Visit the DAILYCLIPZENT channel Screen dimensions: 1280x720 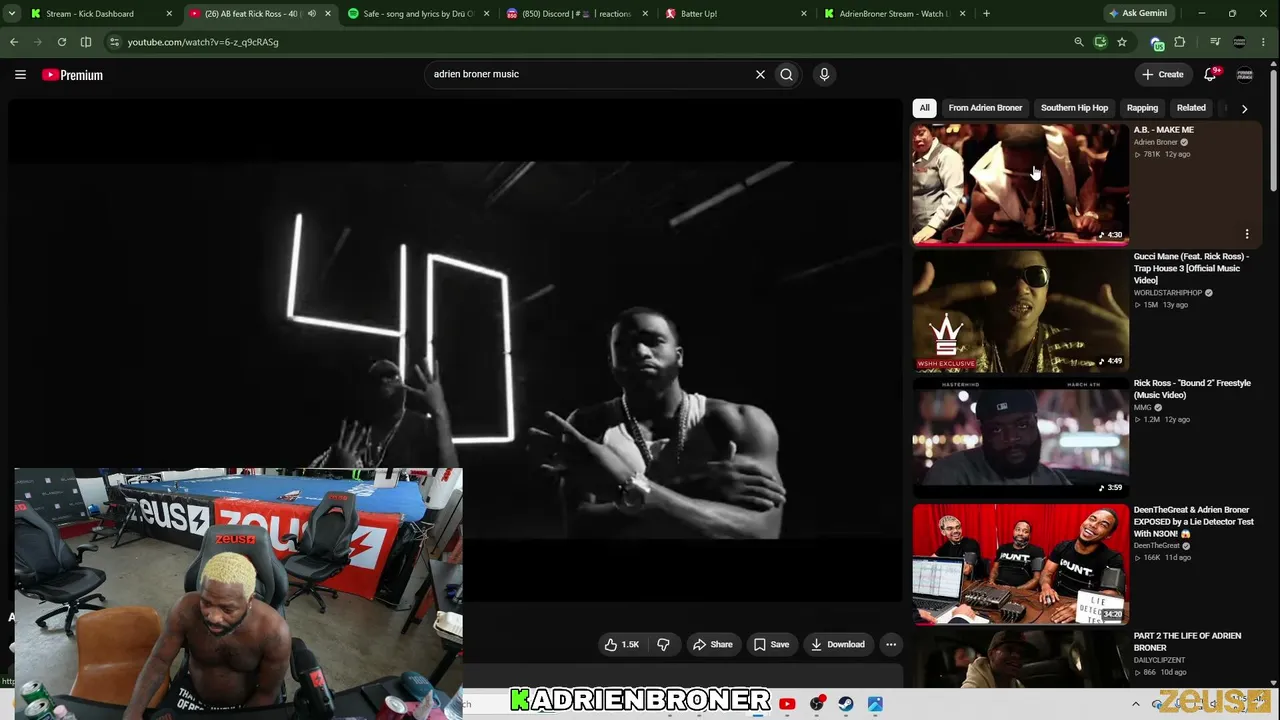click(1159, 660)
